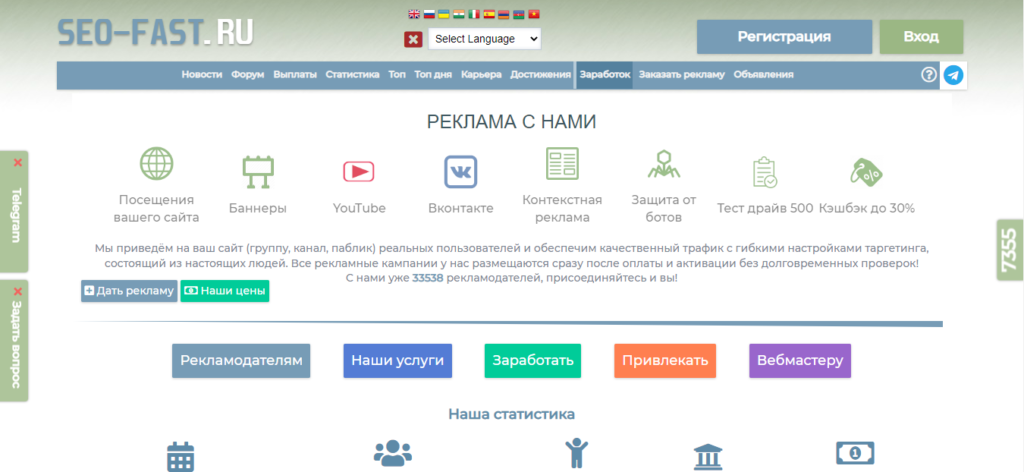This screenshot has width=1024, height=472.
Task: Choose the Vietnamese flag icon
Action: [534, 14]
